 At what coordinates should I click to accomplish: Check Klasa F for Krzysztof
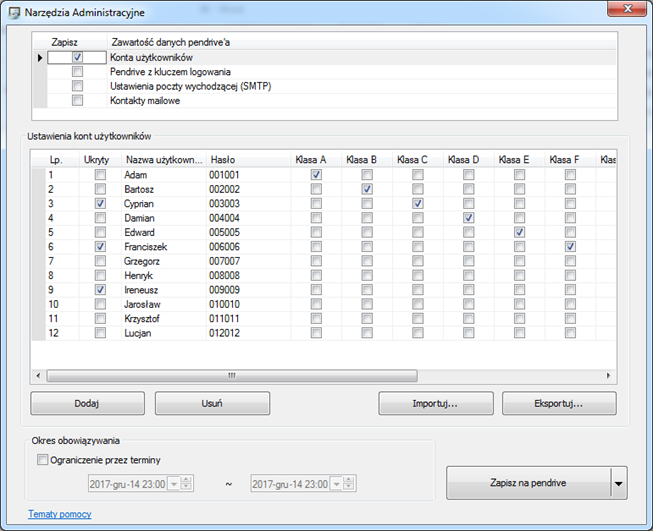570,319
